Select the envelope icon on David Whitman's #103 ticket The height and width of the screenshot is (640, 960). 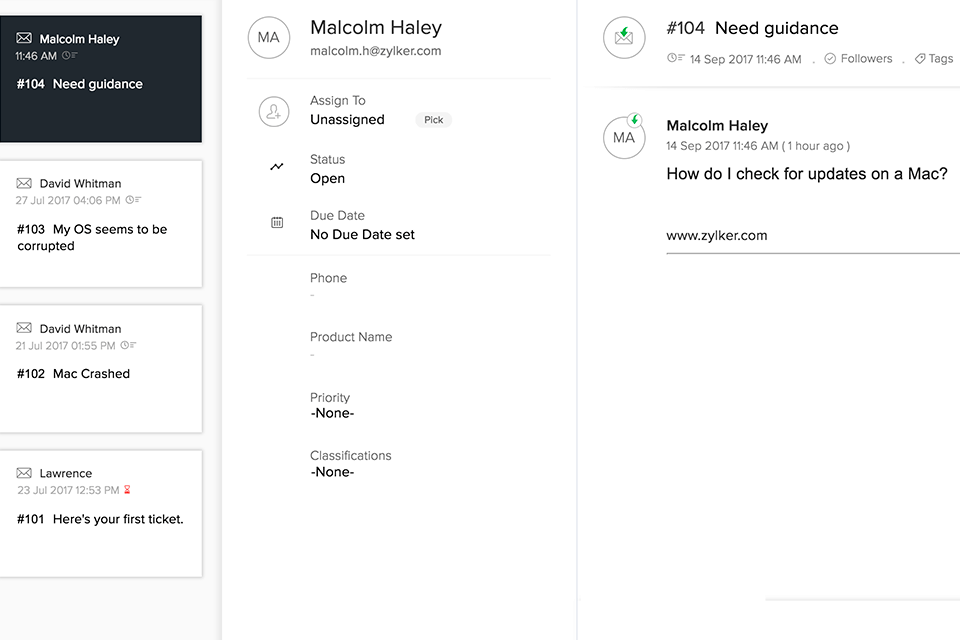click(x=23, y=182)
